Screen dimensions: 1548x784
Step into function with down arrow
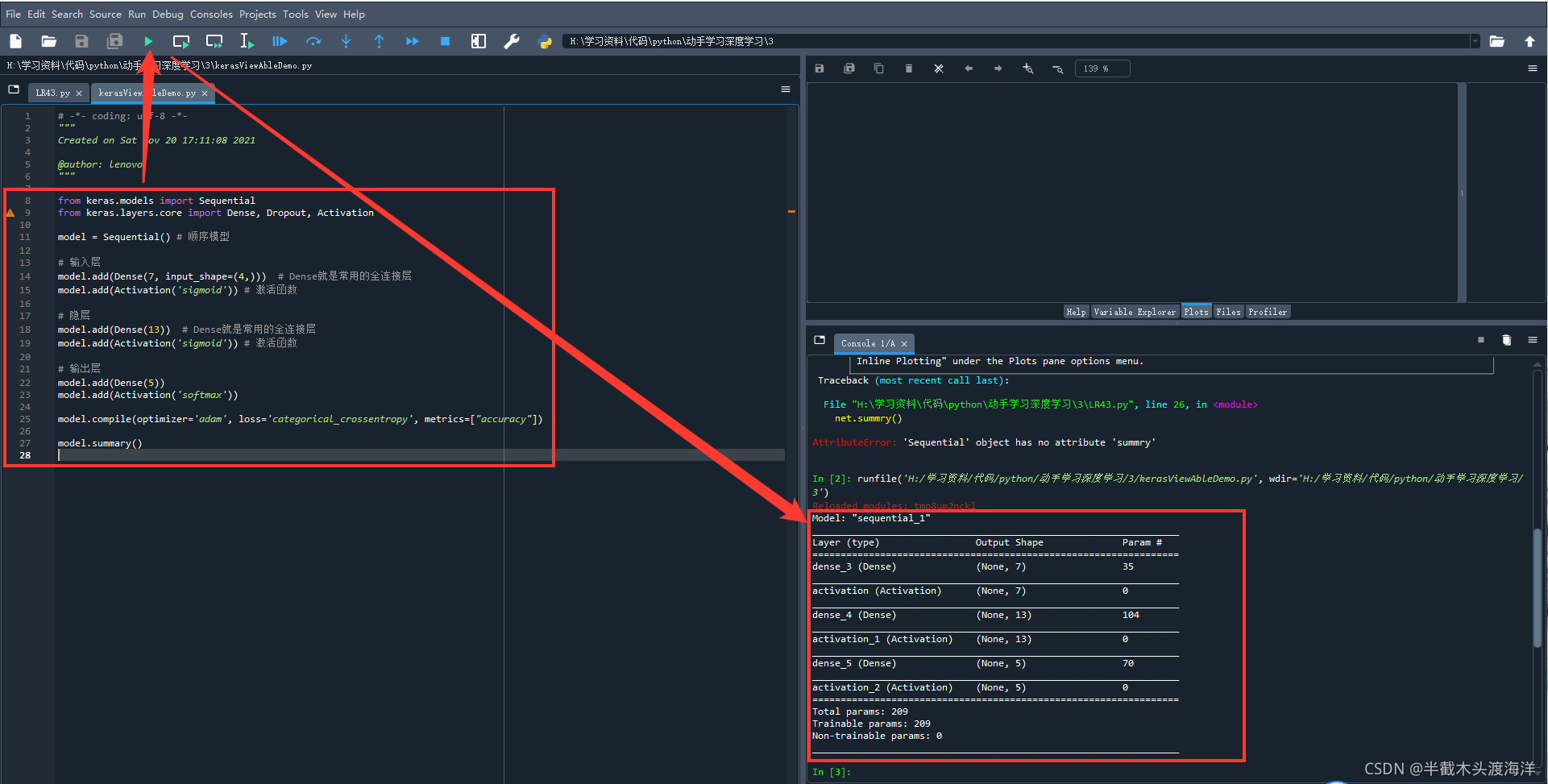coord(346,41)
